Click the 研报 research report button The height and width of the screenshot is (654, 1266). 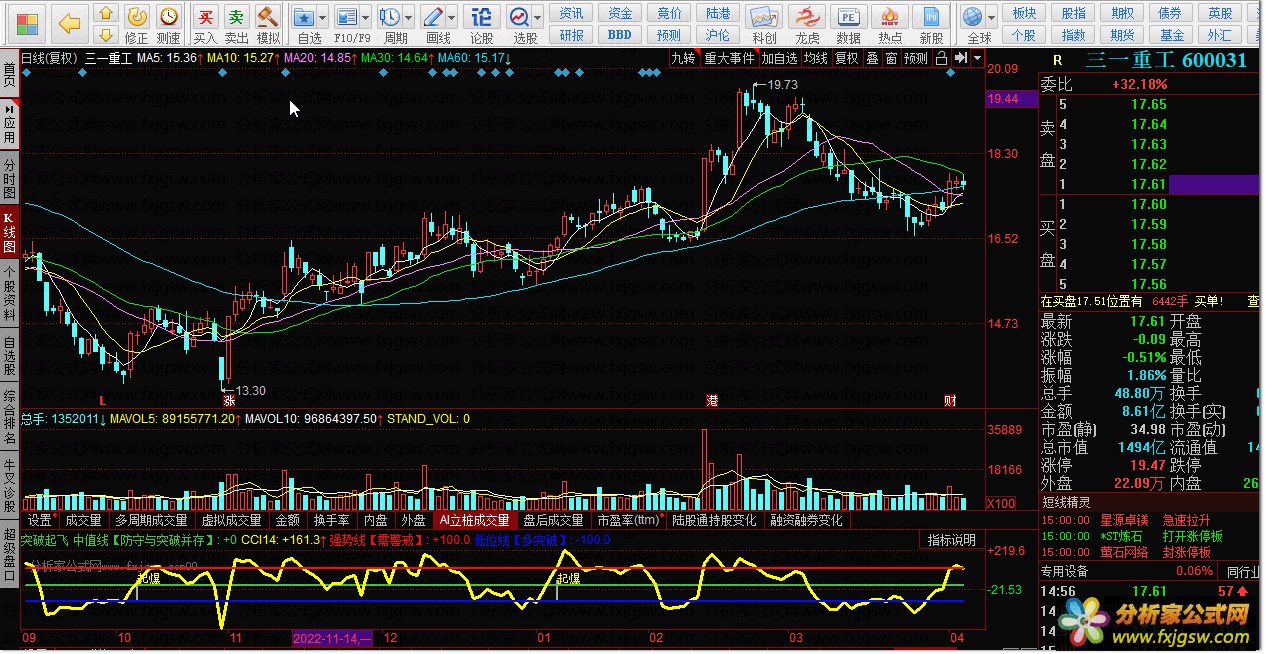[572, 35]
